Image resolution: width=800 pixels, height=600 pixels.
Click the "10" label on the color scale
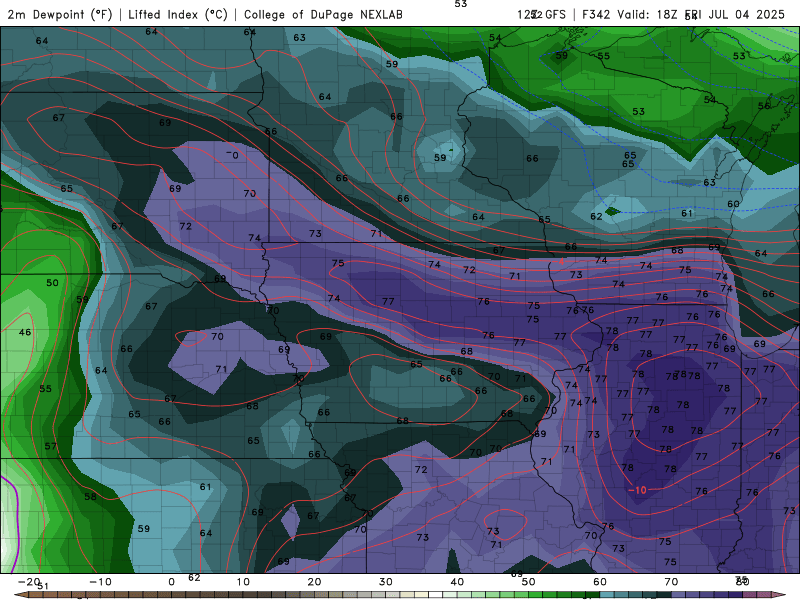243,582
